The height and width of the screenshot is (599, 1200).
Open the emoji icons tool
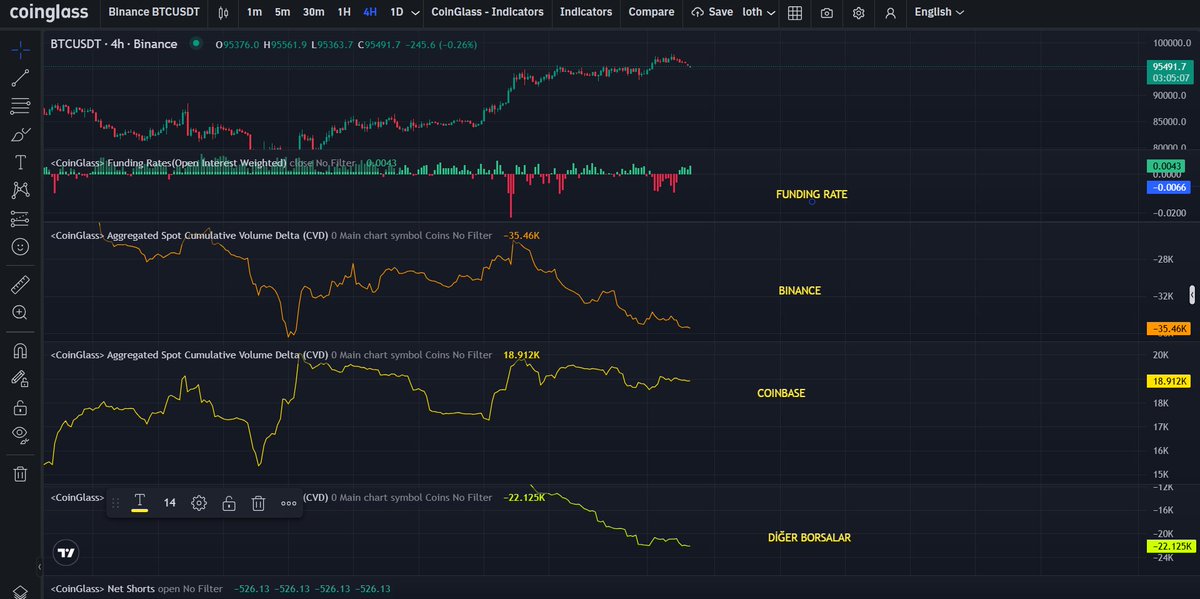point(20,246)
